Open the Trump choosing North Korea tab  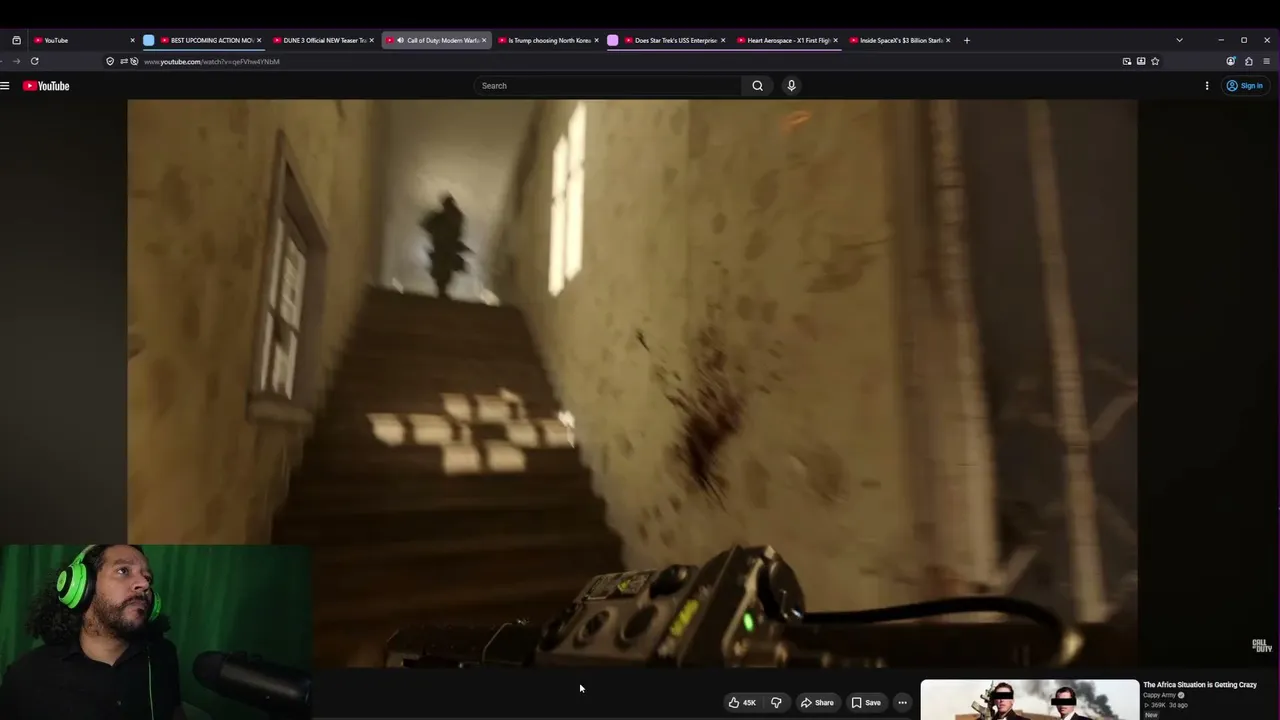549,40
